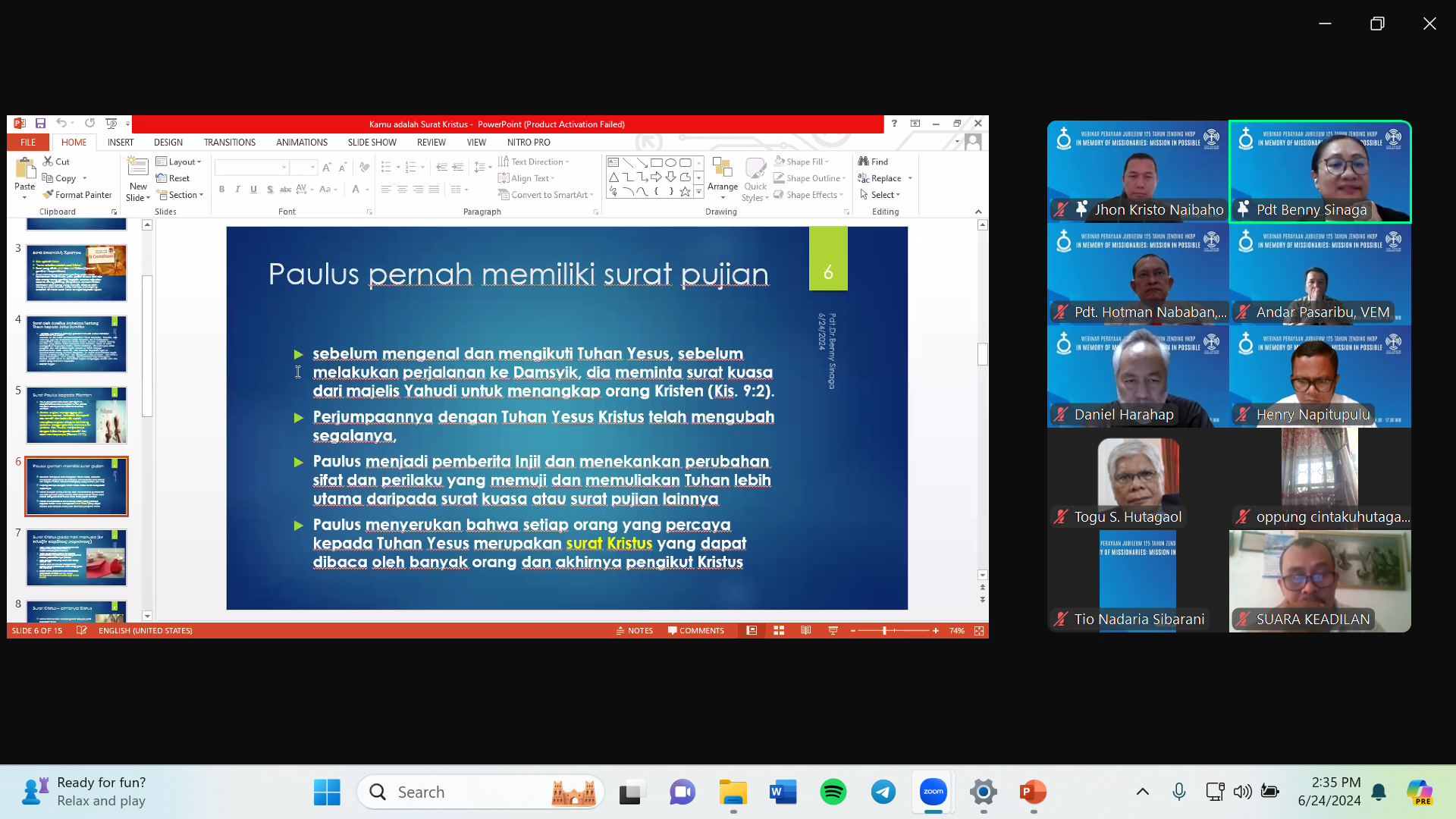Screen dimensions: 1456x819
Task: Switch to the INSERT tab
Action: 121,142
